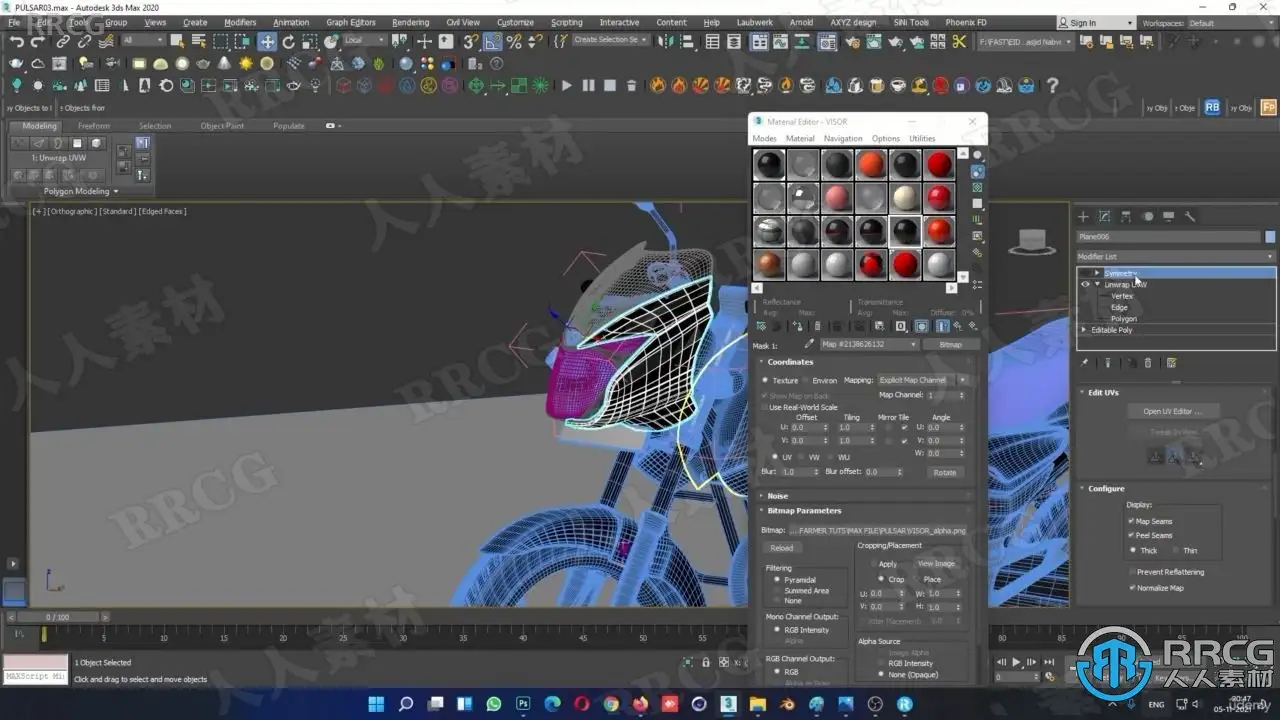Toggle Unwrap UVW modifier eye visibility

pyautogui.click(x=1085, y=285)
